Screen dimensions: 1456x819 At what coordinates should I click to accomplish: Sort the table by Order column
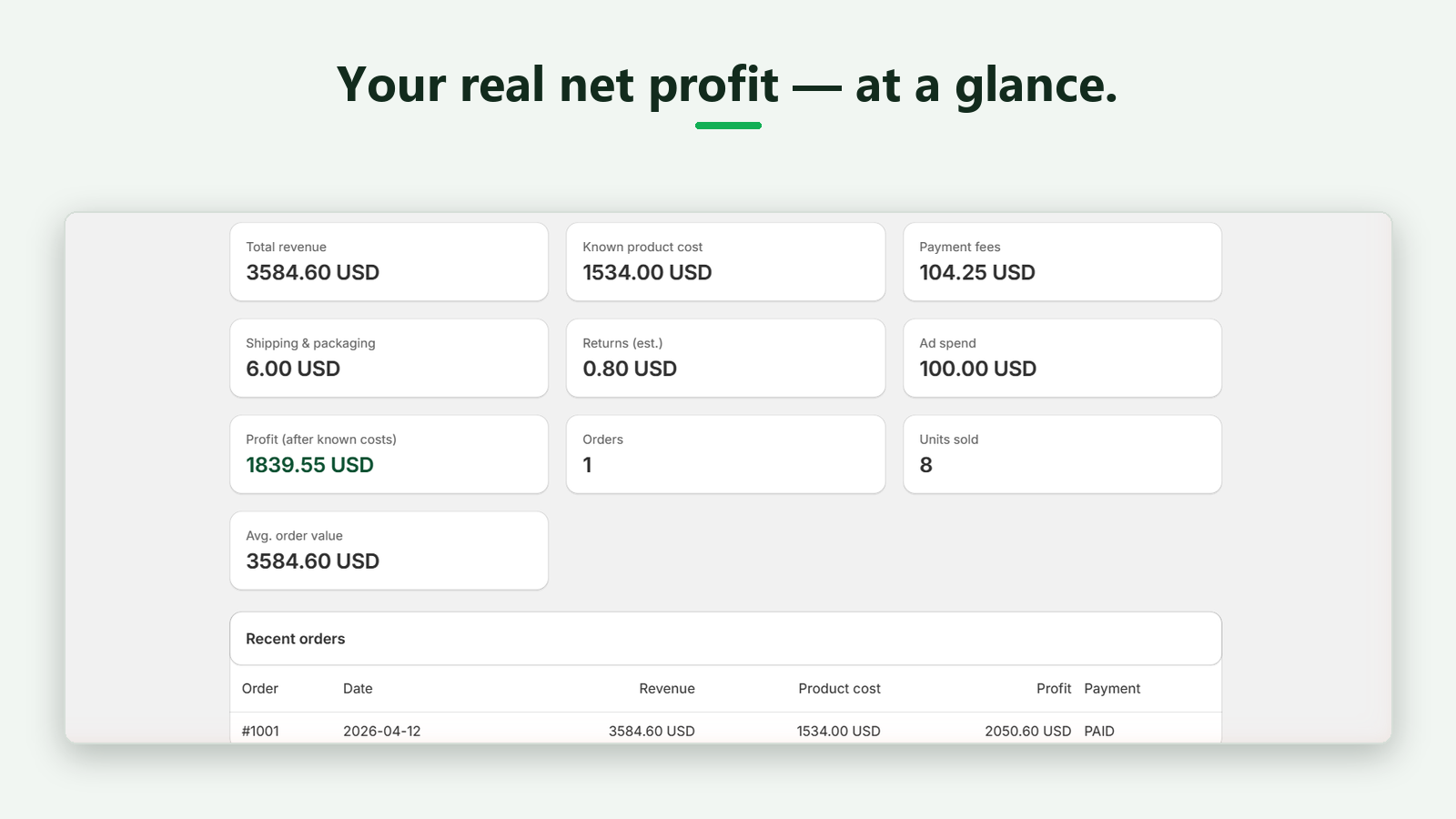coord(259,689)
